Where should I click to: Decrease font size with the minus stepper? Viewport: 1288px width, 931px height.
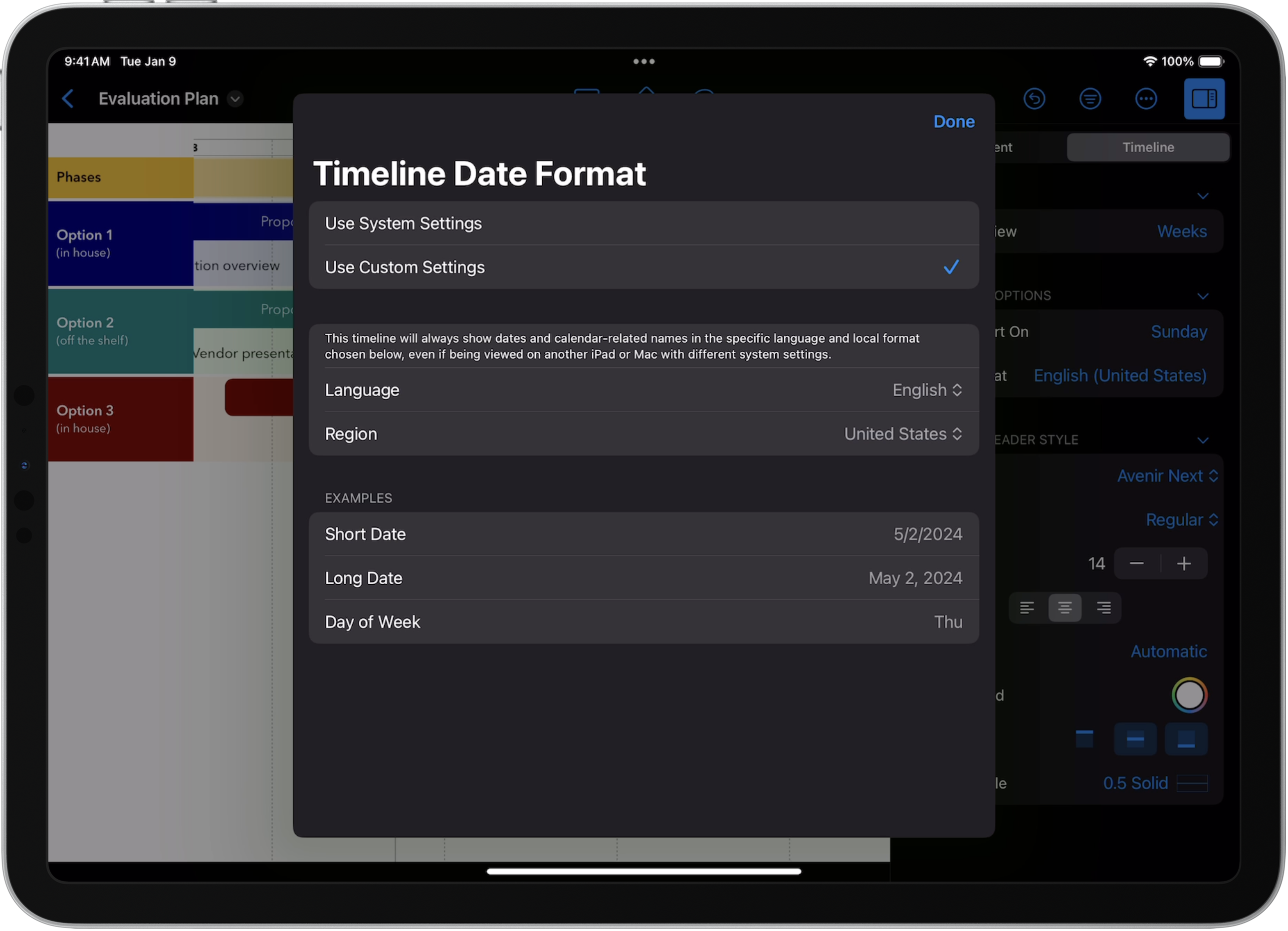(1136, 563)
